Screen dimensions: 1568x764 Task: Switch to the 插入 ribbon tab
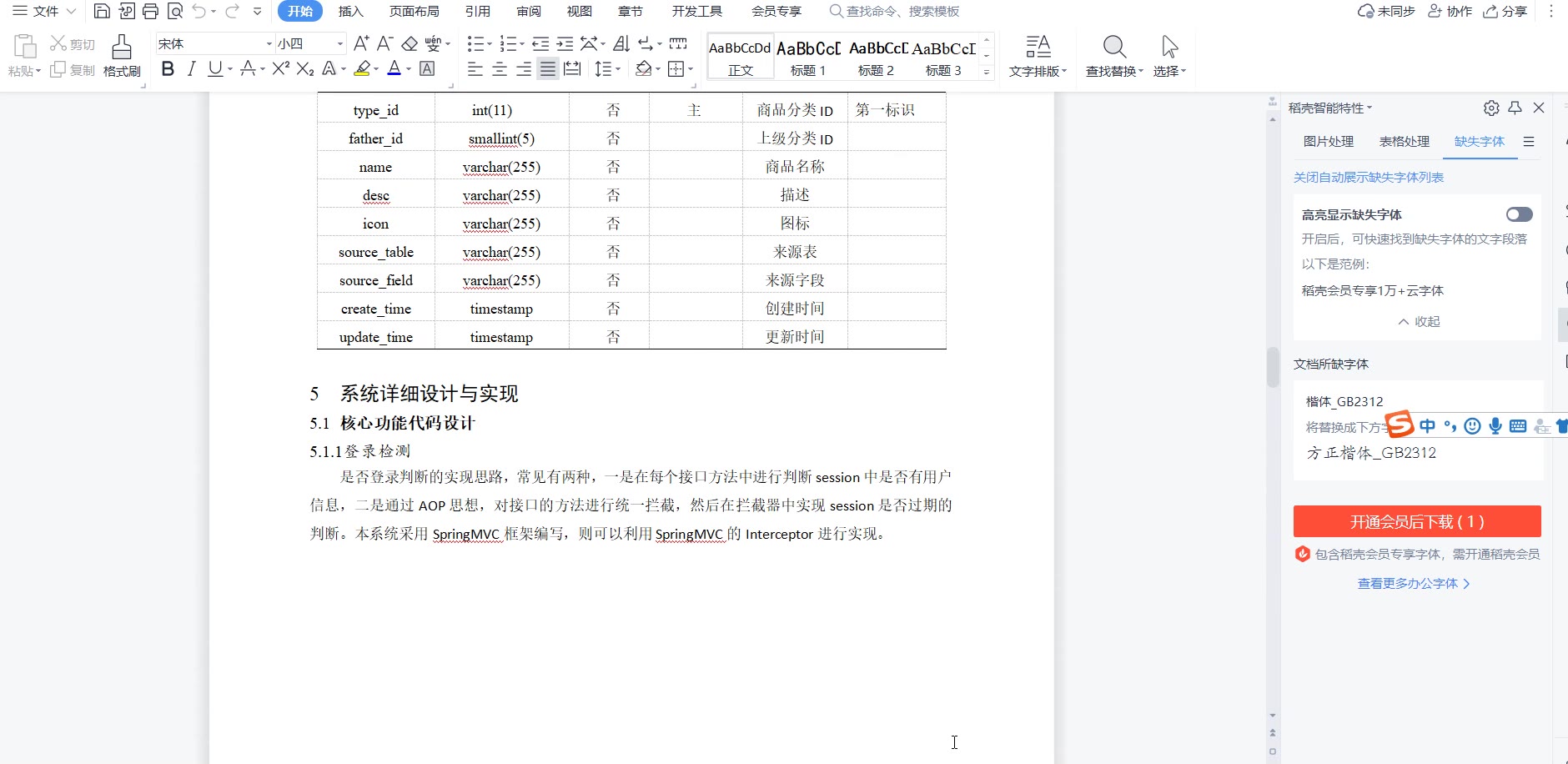coord(351,11)
